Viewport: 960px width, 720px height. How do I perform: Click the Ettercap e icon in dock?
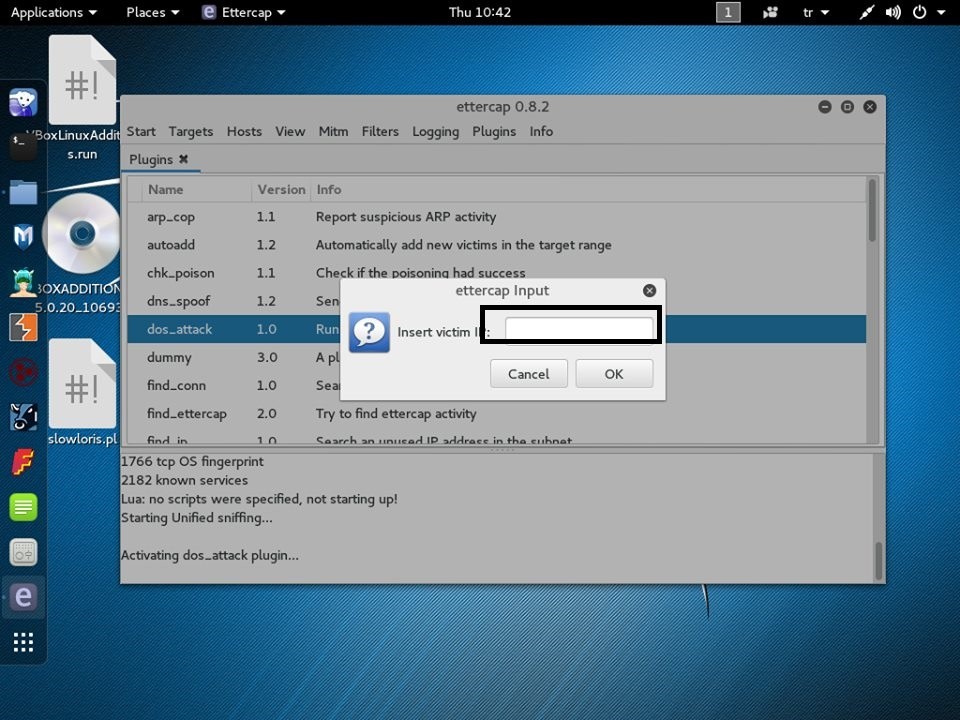click(x=23, y=597)
